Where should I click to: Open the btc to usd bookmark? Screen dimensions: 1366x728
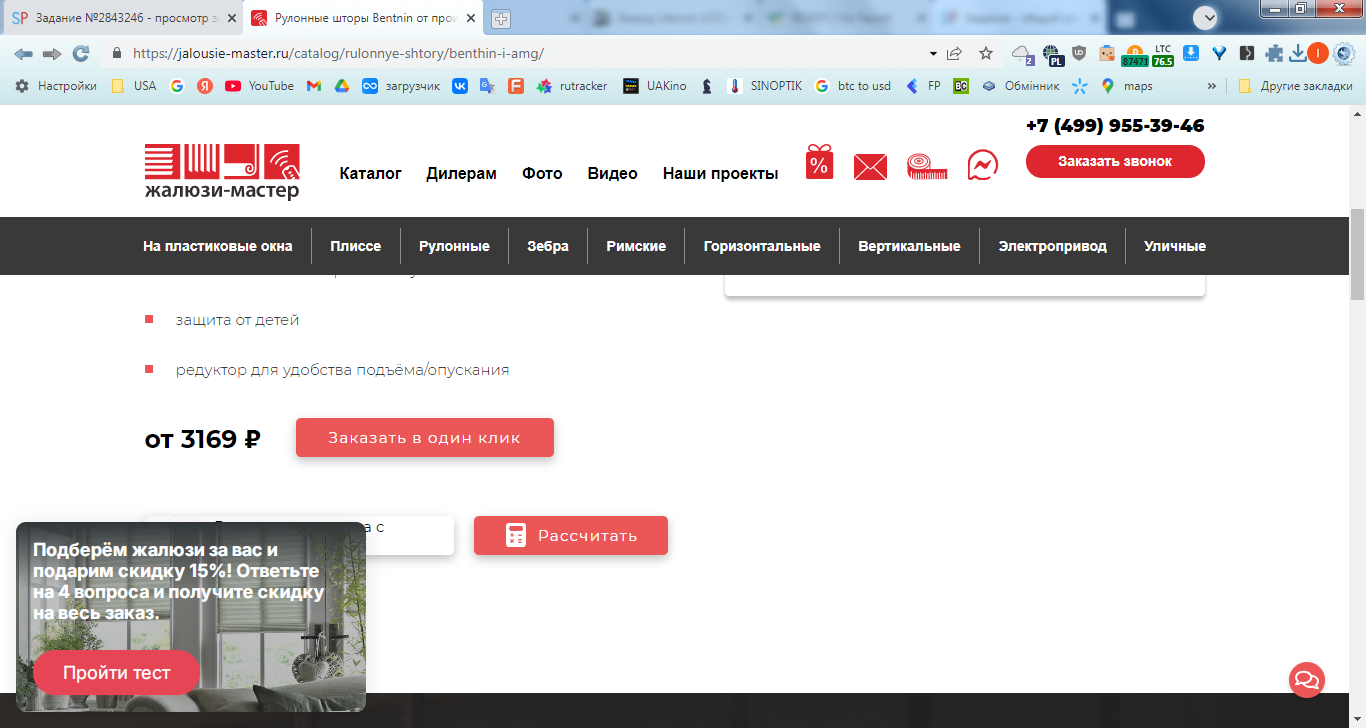click(853, 86)
